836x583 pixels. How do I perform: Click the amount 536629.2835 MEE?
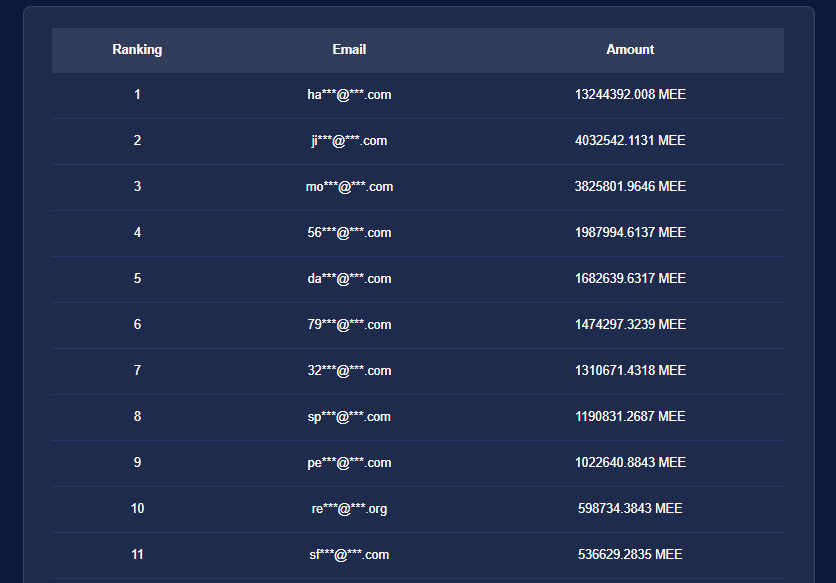pos(630,554)
